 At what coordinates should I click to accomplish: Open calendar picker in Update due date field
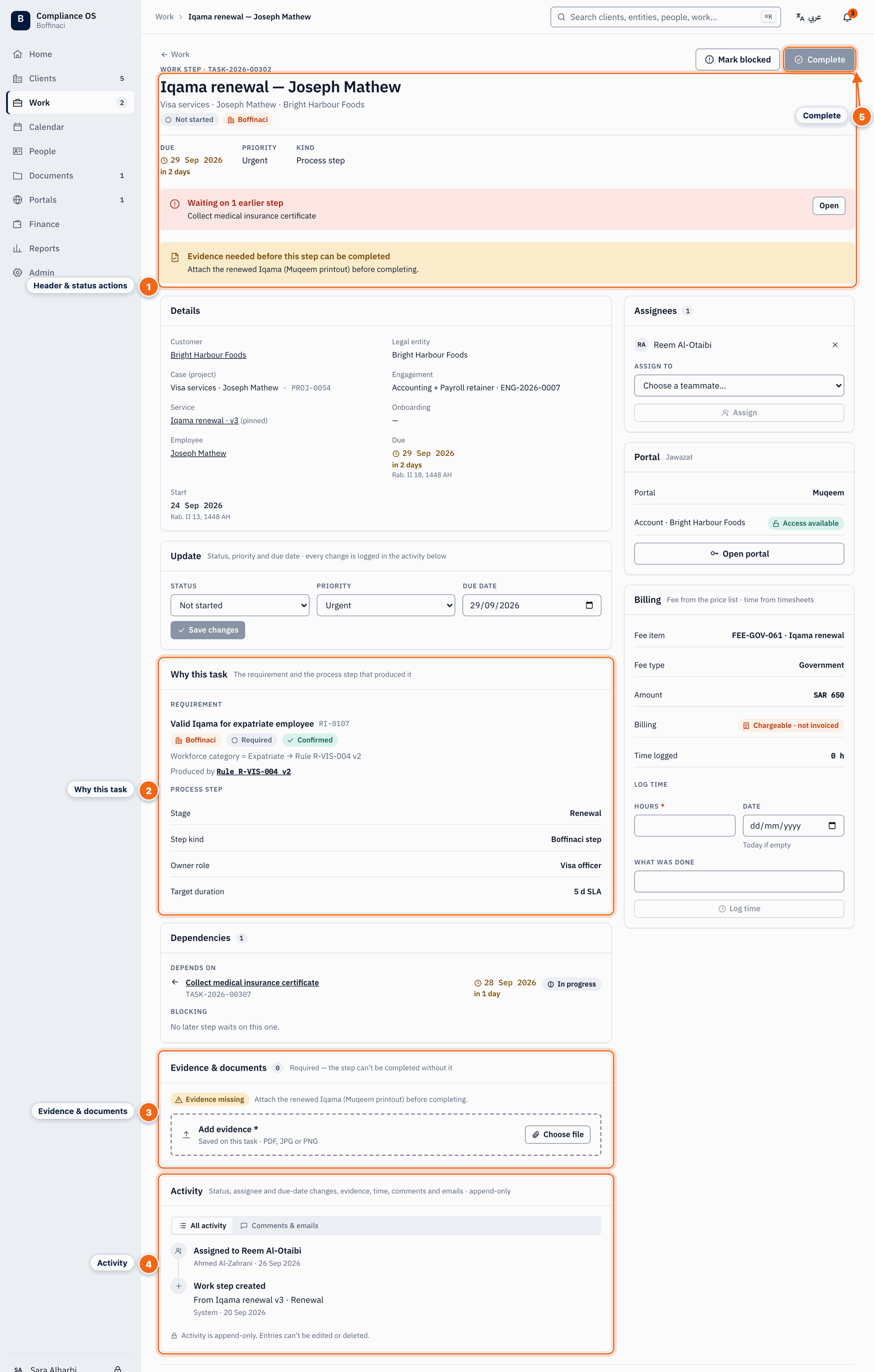tap(589, 605)
